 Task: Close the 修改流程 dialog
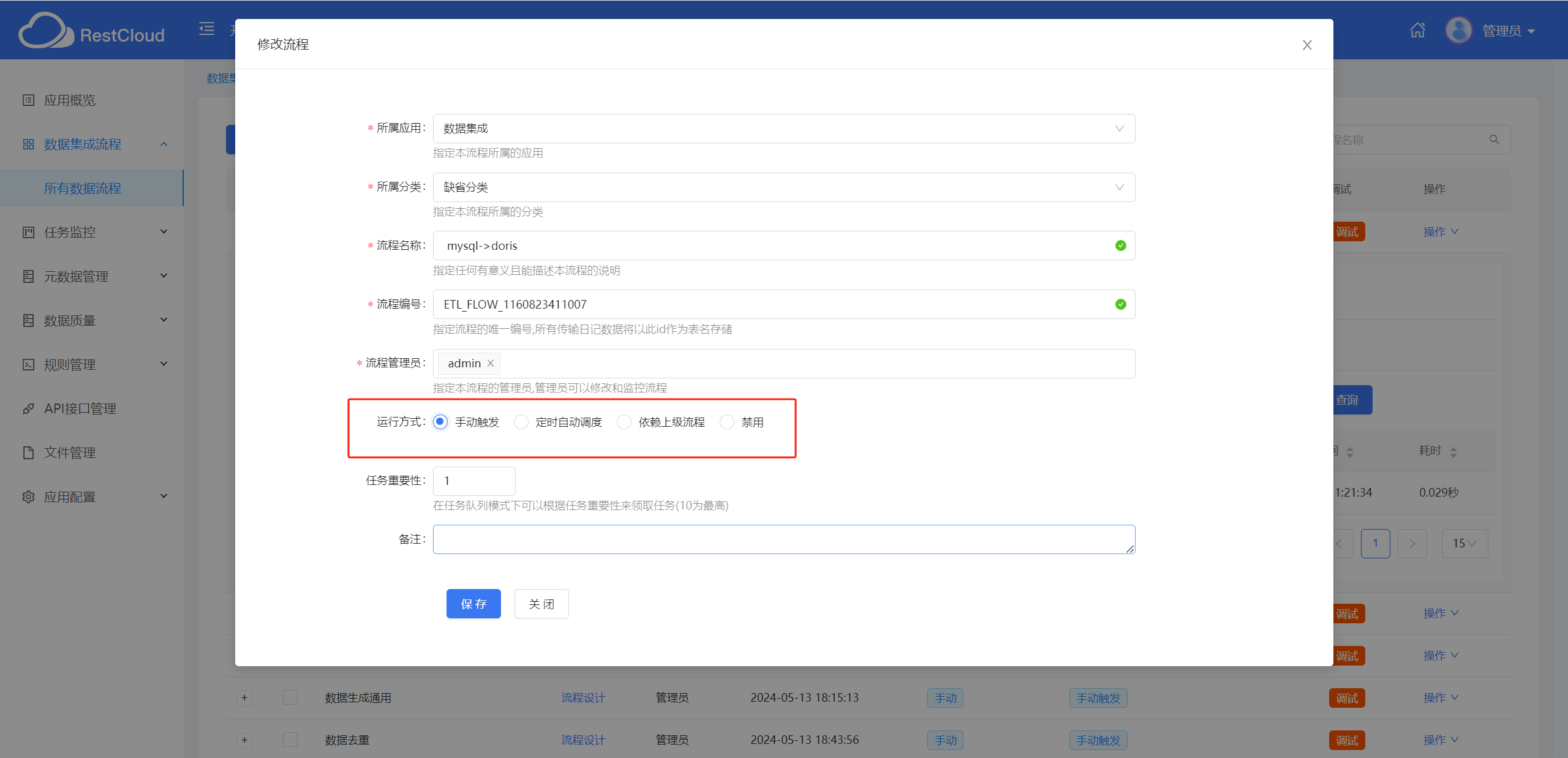point(1306,45)
